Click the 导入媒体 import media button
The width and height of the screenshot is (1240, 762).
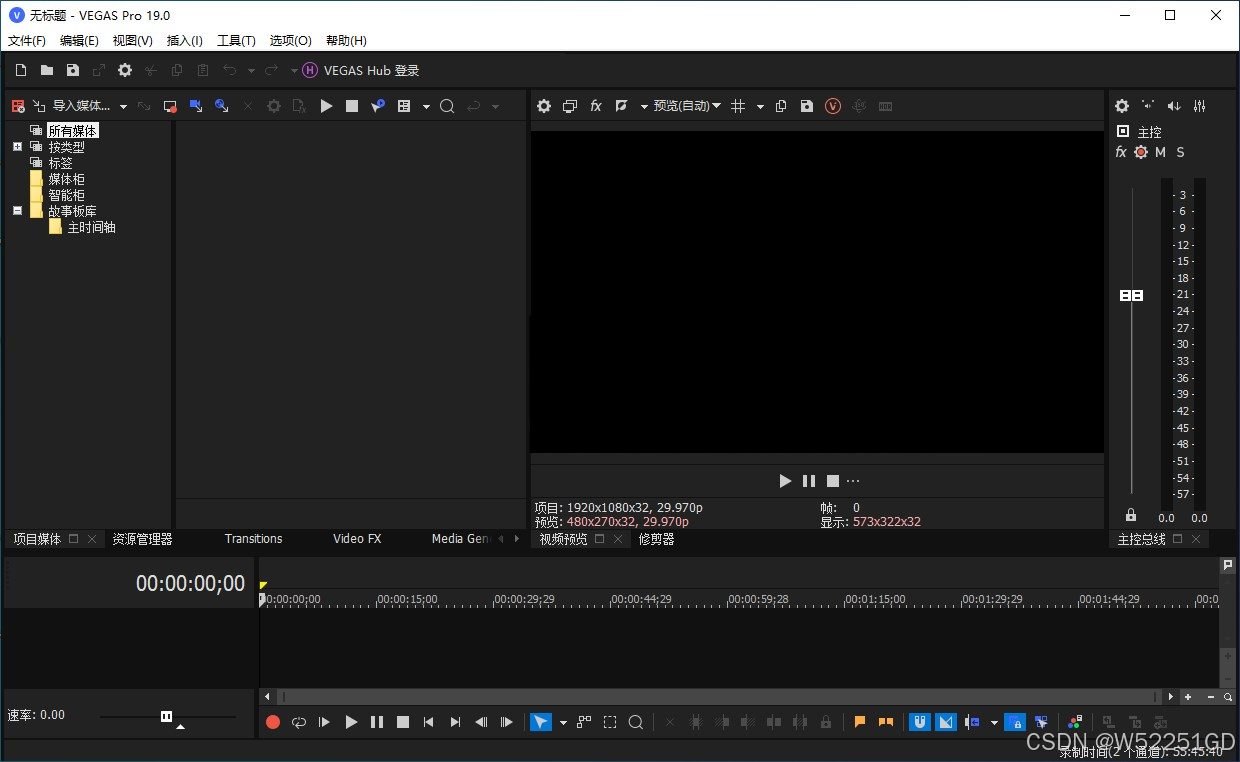pyautogui.click(x=70, y=106)
